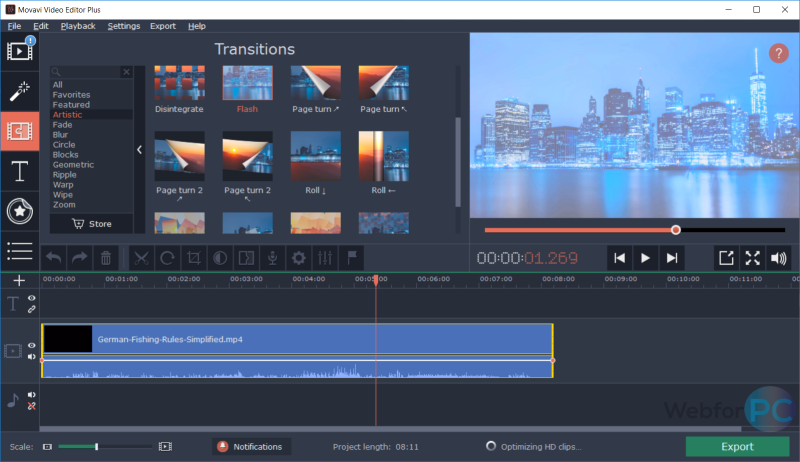Open the Titles tab in sidebar
Image resolution: width=800 pixels, height=462 pixels.
(x=19, y=171)
